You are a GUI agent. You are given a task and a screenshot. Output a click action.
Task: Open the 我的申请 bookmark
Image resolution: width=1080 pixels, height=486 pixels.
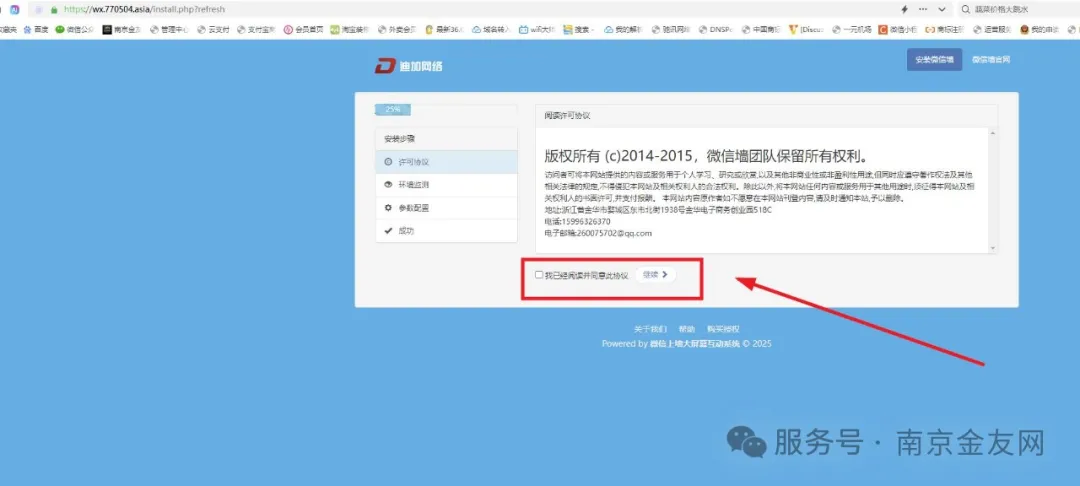point(1040,30)
